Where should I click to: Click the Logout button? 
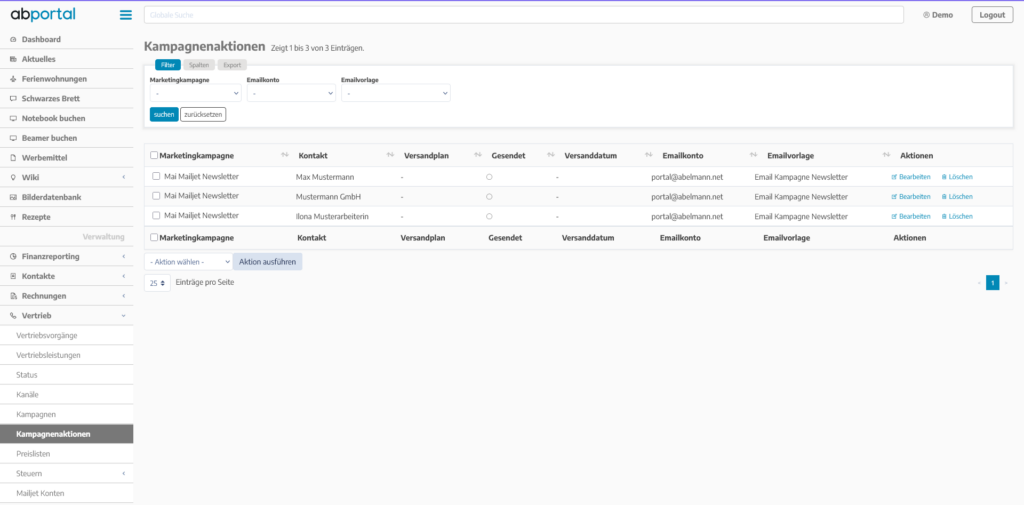[991, 15]
